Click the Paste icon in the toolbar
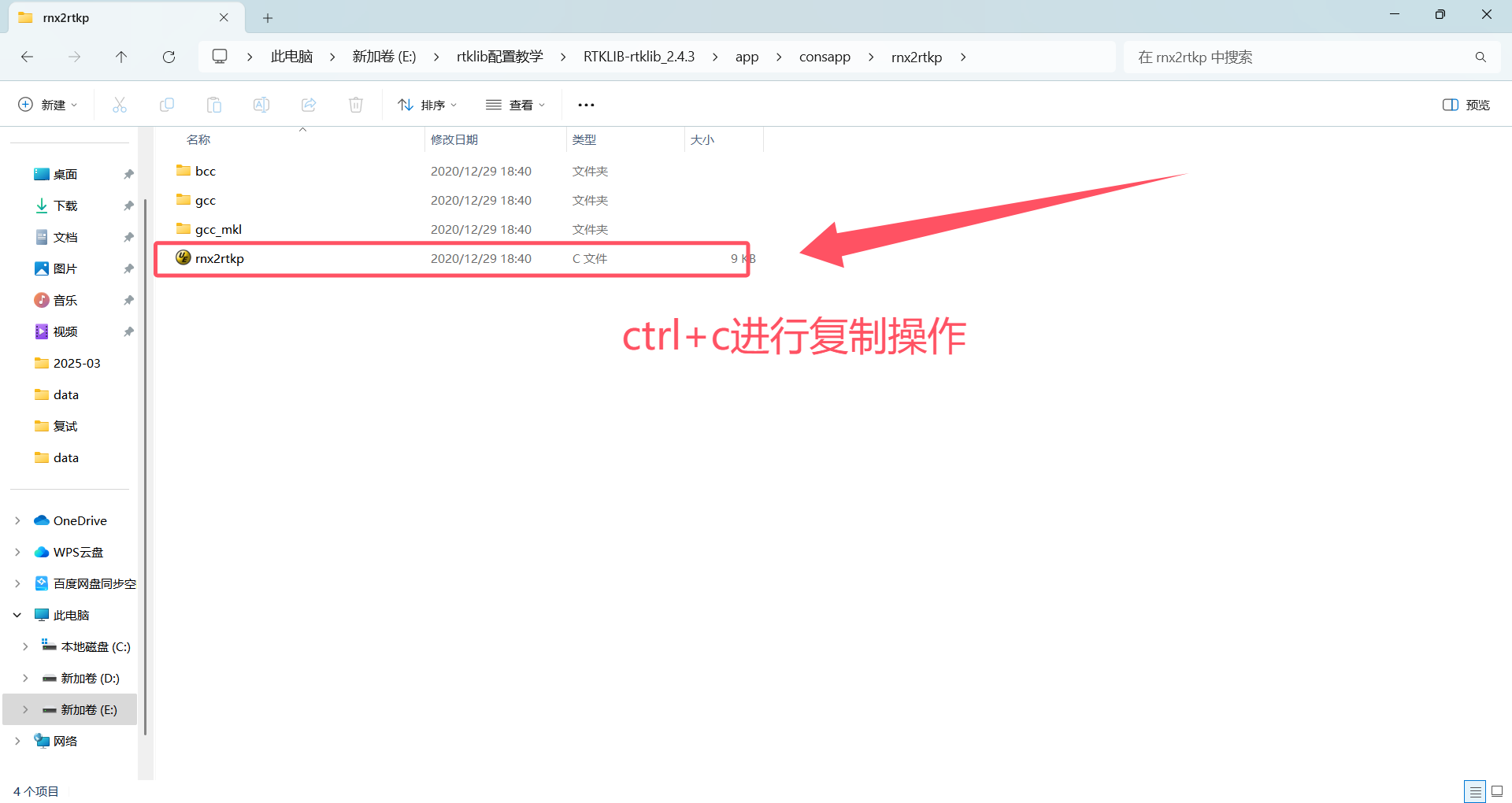 point(213,104)
